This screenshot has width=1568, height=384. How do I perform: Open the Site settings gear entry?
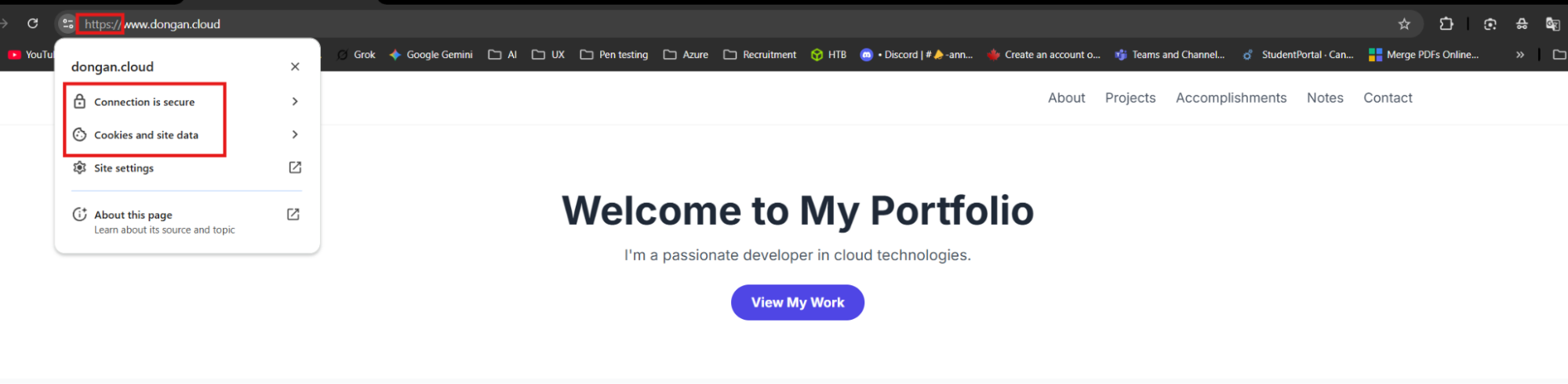click(124, 168)
